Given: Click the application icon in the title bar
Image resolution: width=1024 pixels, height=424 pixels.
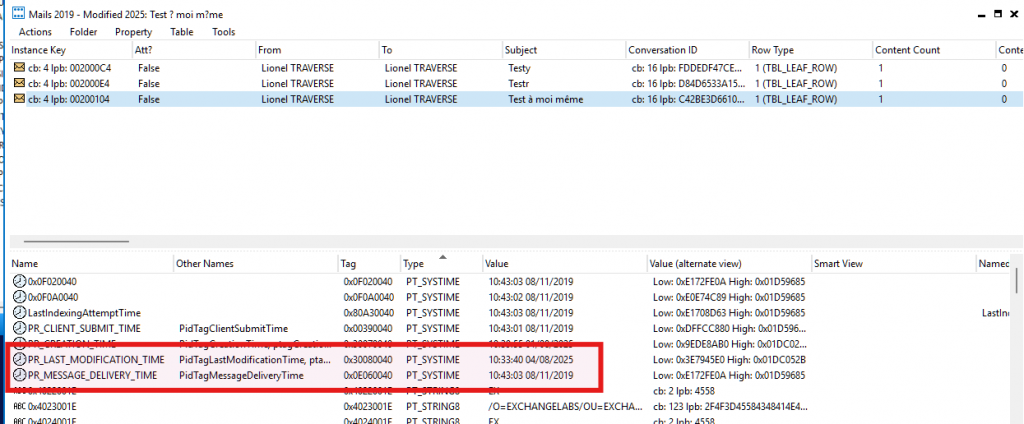Looking at the screenshot, I should [x=17, y=12].
